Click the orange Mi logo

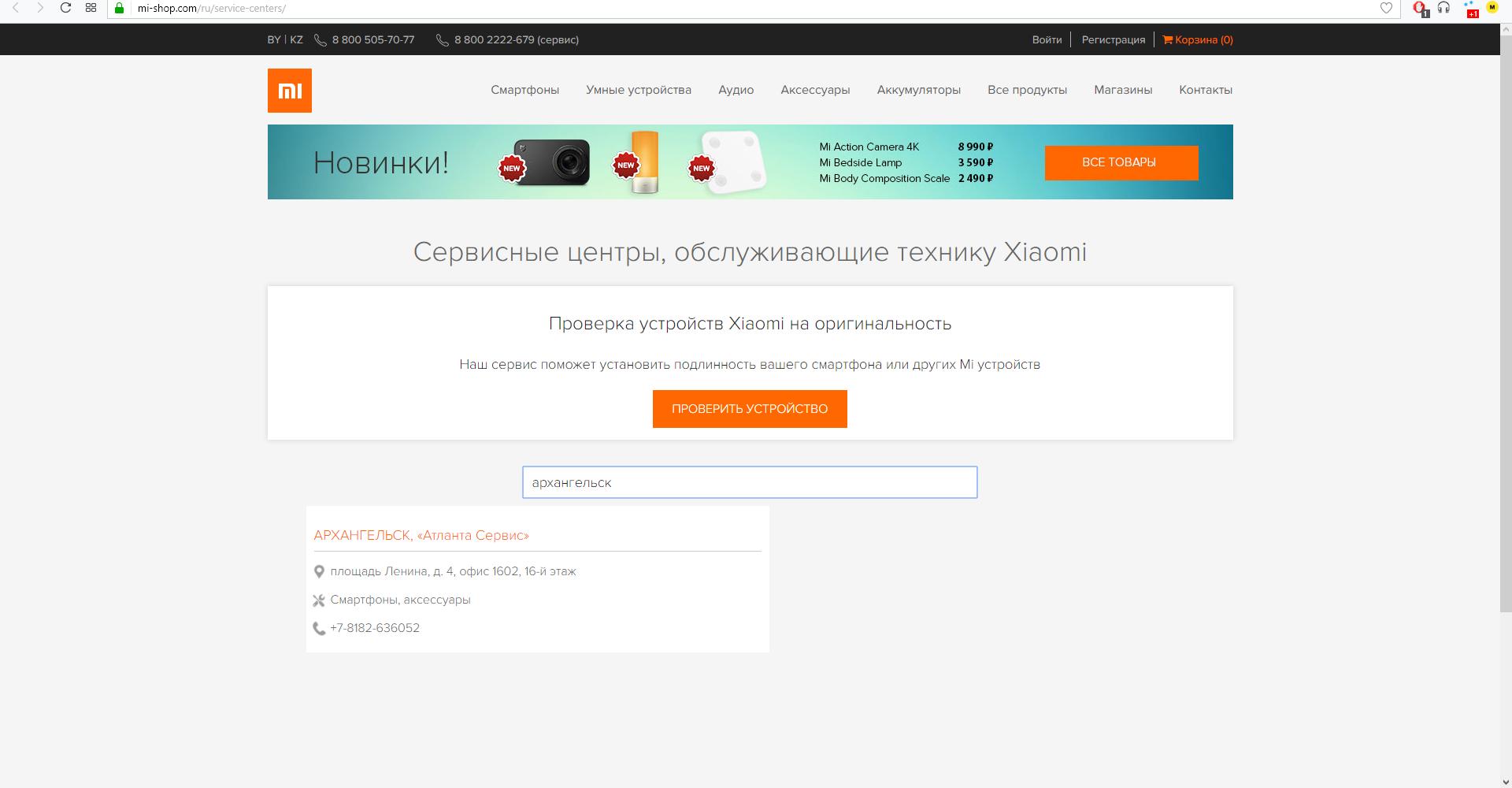pyautogui.click(x=290, y=90)
